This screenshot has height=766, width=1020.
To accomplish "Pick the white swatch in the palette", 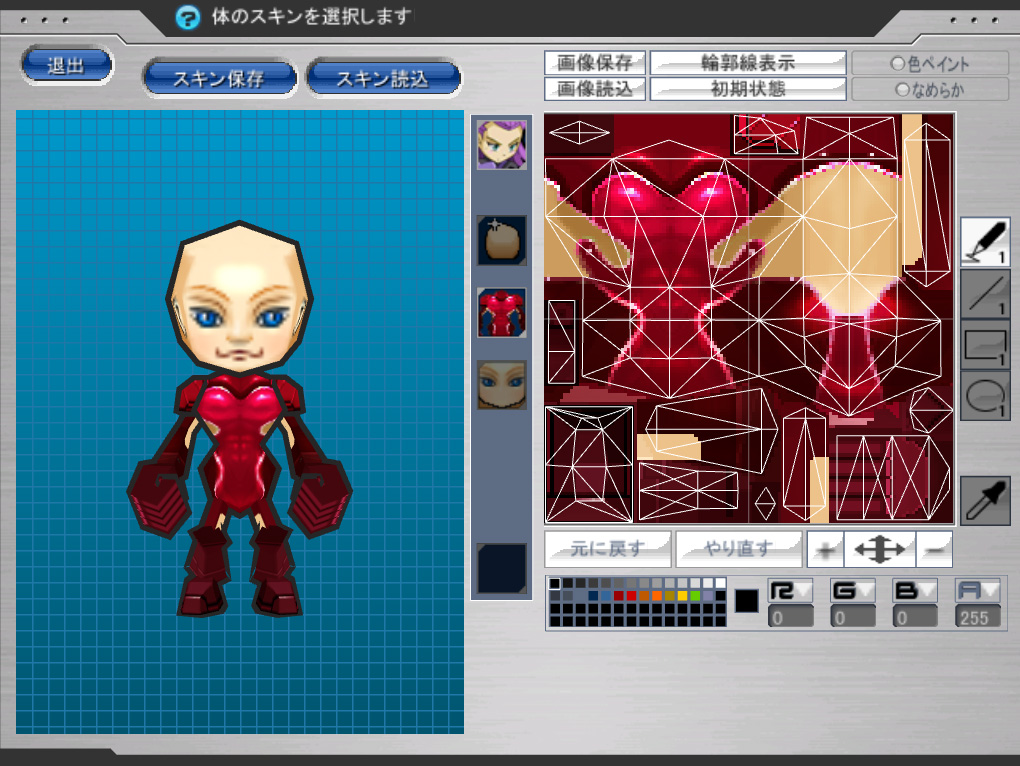I will (x=721, y=583).
